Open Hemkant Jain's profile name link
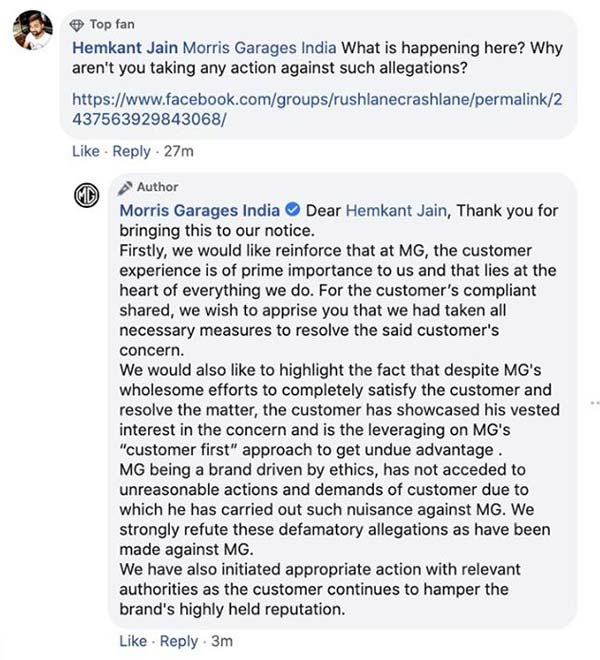Image resolution: width=600 pixels, height=660 pixels. pos(124,47)
